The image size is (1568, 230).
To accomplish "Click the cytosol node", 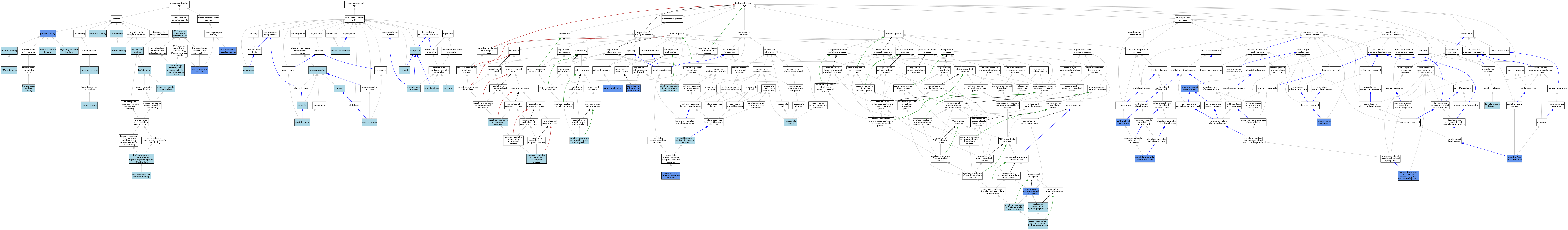I will pos(404,70).
